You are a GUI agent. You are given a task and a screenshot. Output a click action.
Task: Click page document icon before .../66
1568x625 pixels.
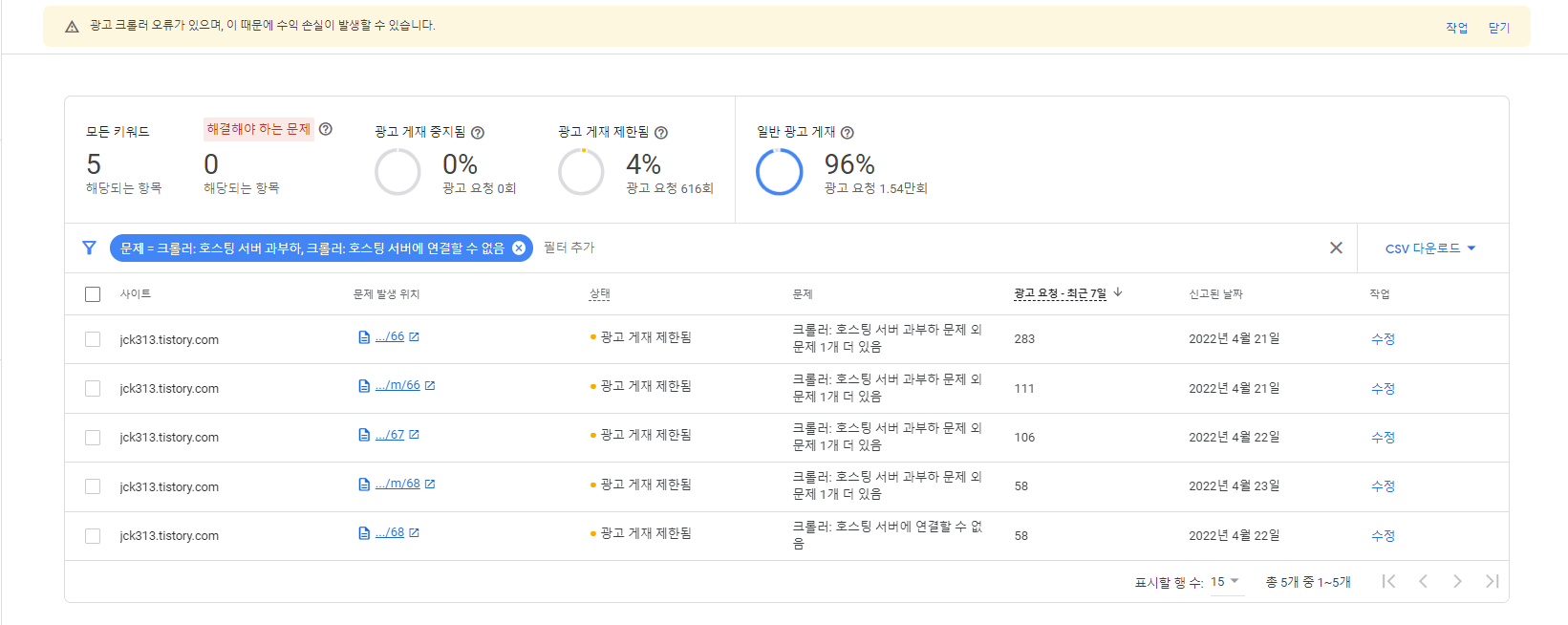pos(364,336)
